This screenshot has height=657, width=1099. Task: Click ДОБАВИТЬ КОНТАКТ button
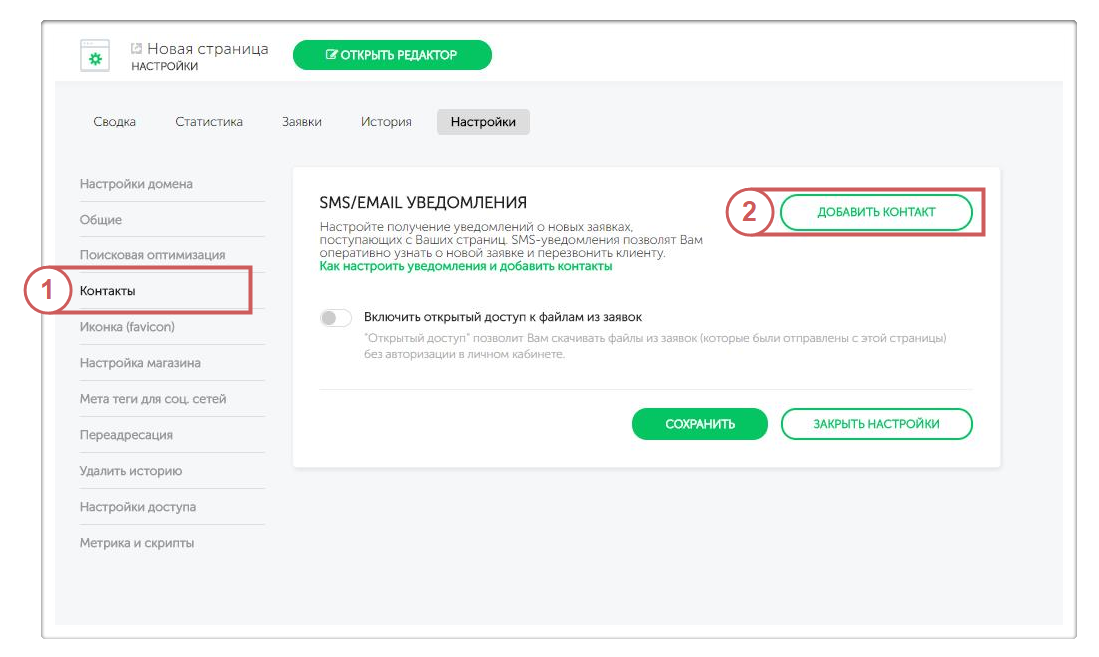pos(876,212)
